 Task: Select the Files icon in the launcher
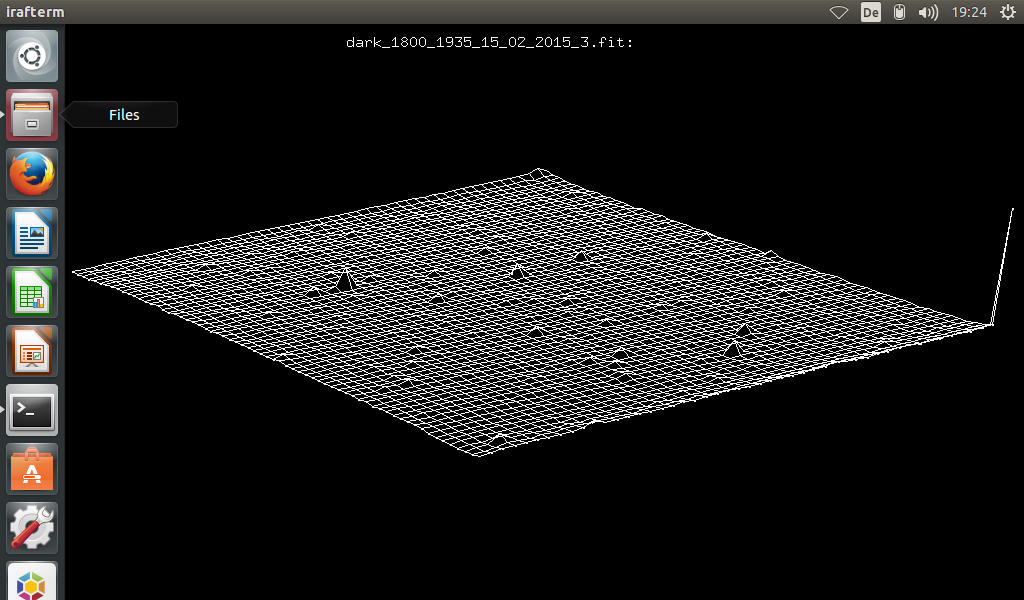click(x=32, y=114)
